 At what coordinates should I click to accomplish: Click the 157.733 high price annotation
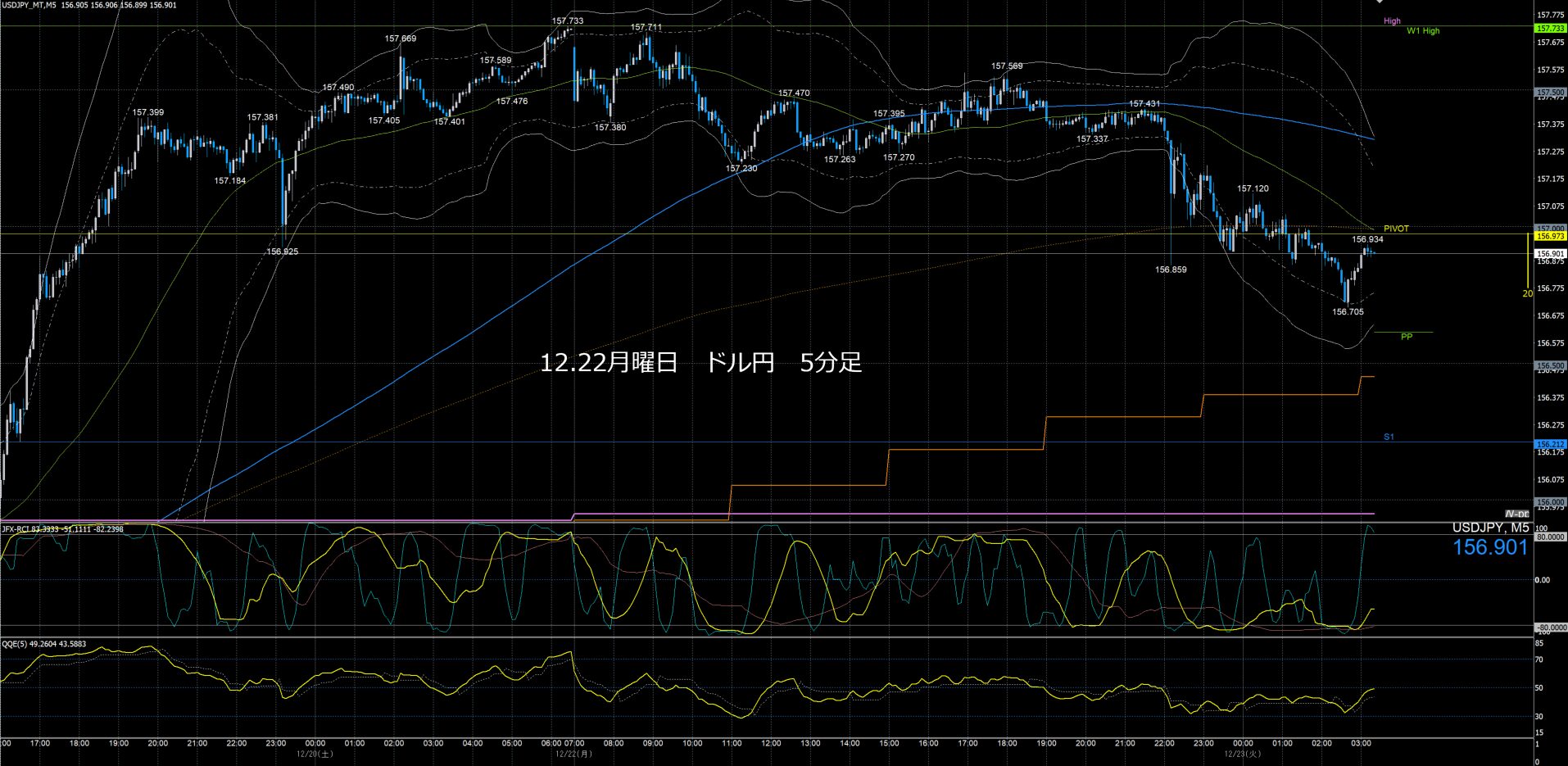567,21
